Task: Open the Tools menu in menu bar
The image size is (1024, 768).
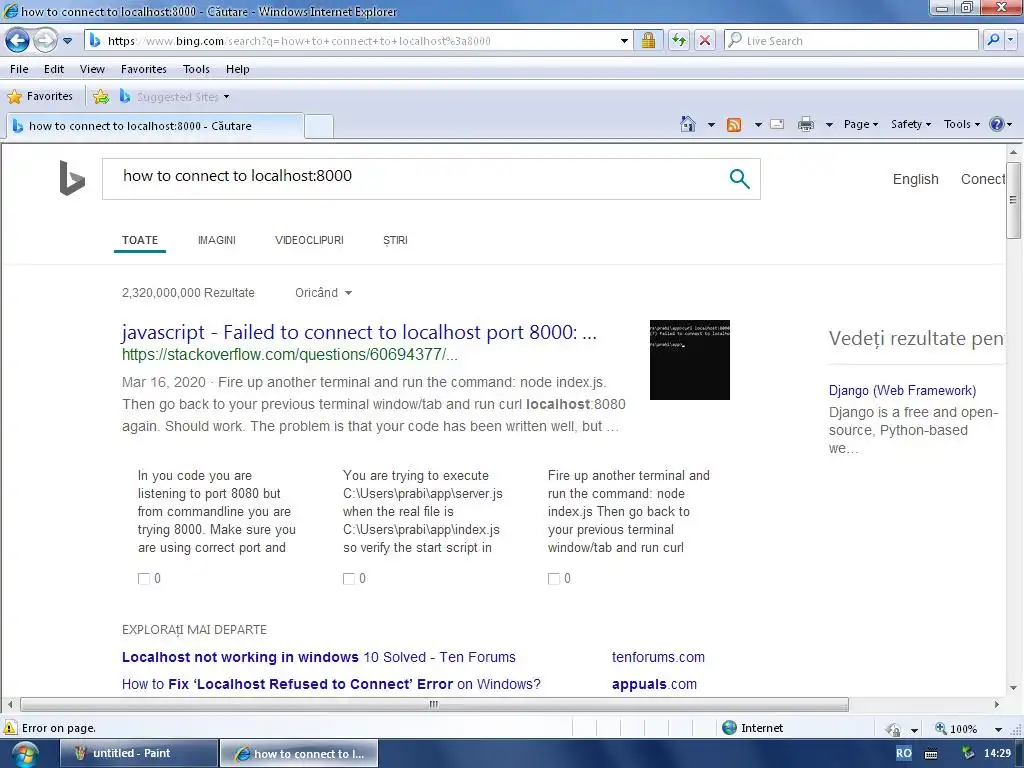Action: coord(196,69)
